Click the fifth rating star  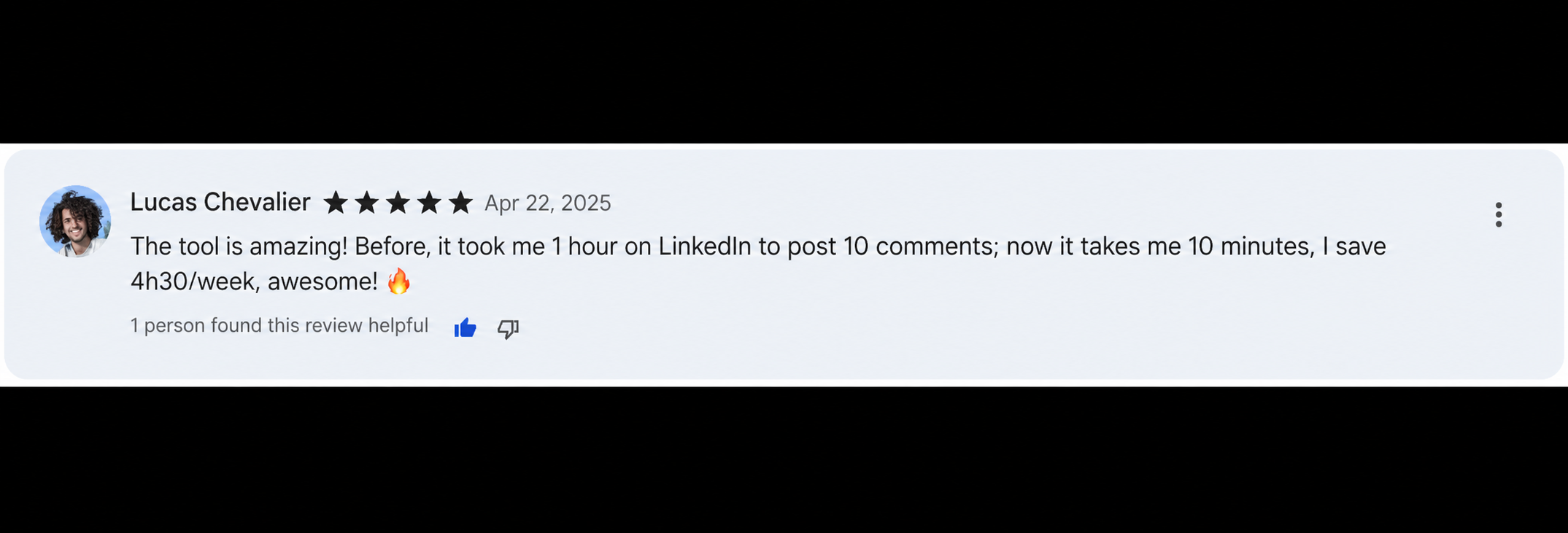[460, 202]
